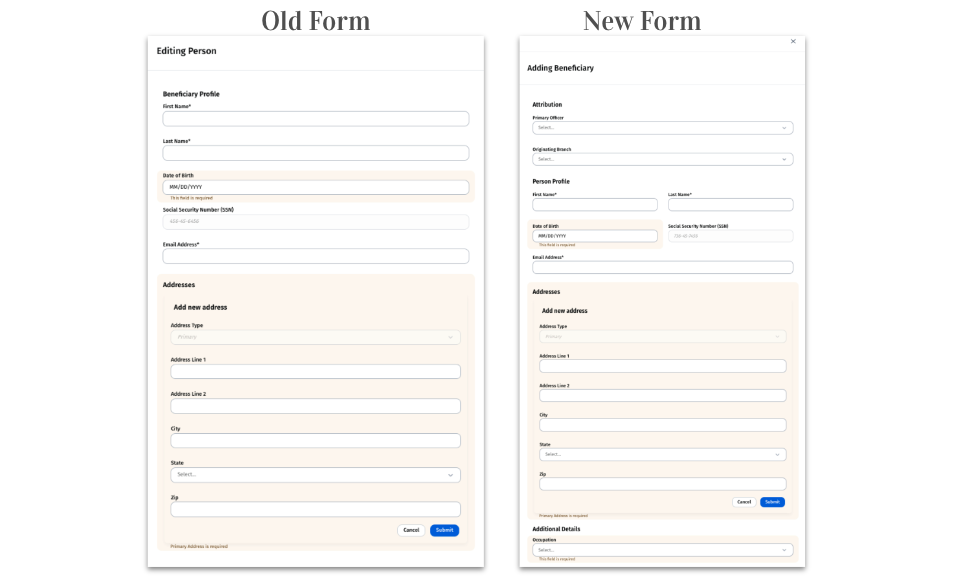Click the Zip field in Editing Person
This screenshot has height=582, width=963.
tap(315, 509)
